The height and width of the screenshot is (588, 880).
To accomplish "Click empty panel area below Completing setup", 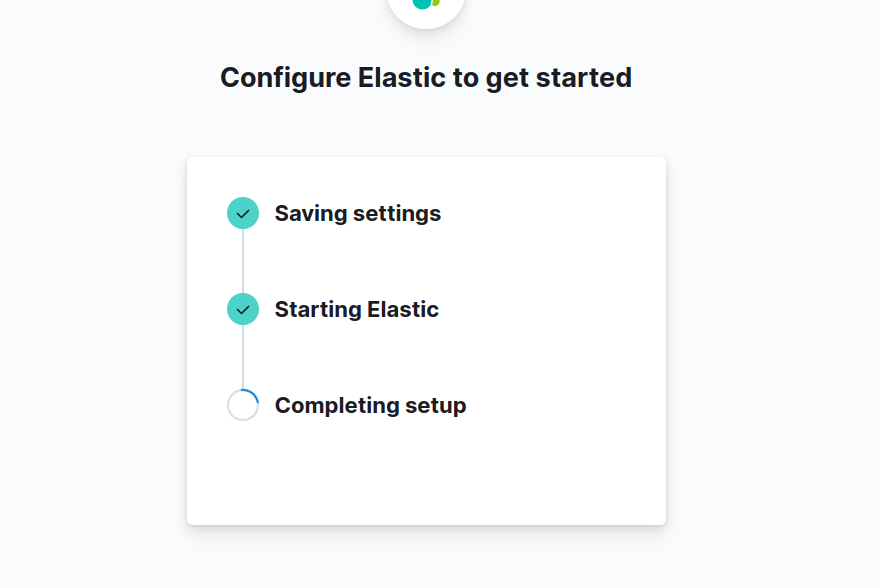I will (x=426, y=475).
